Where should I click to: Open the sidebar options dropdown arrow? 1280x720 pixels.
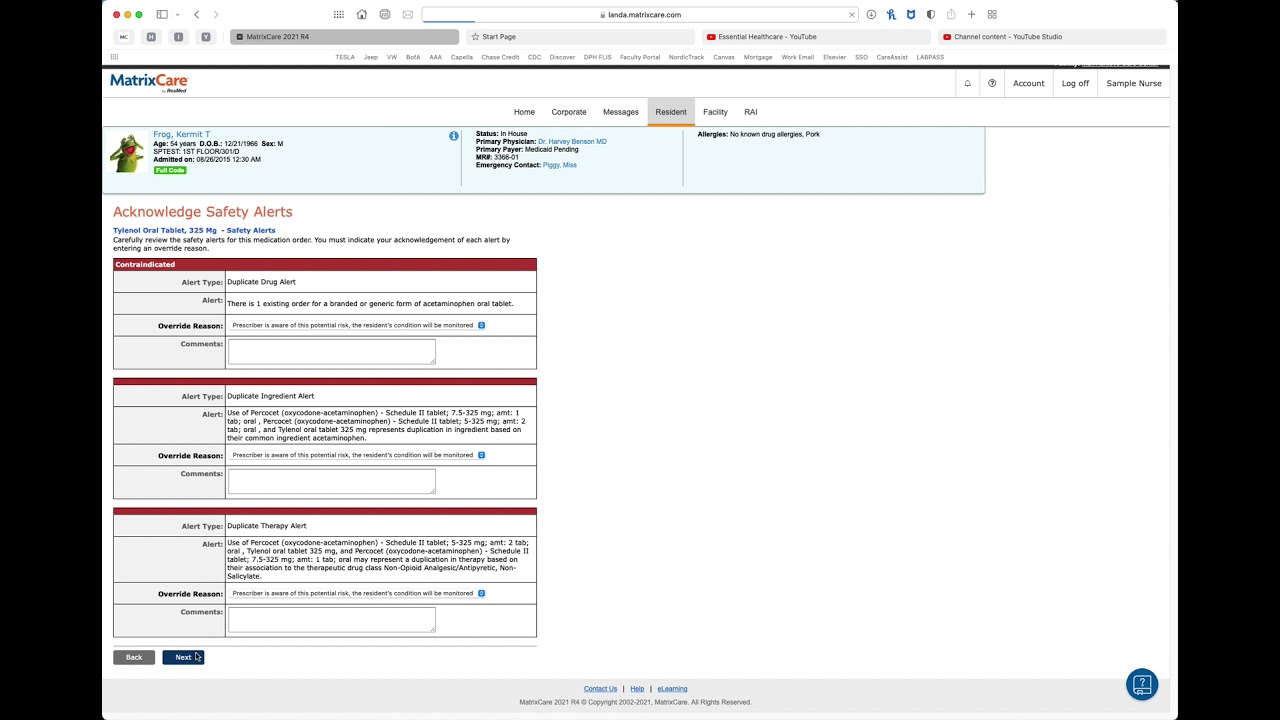177,15
